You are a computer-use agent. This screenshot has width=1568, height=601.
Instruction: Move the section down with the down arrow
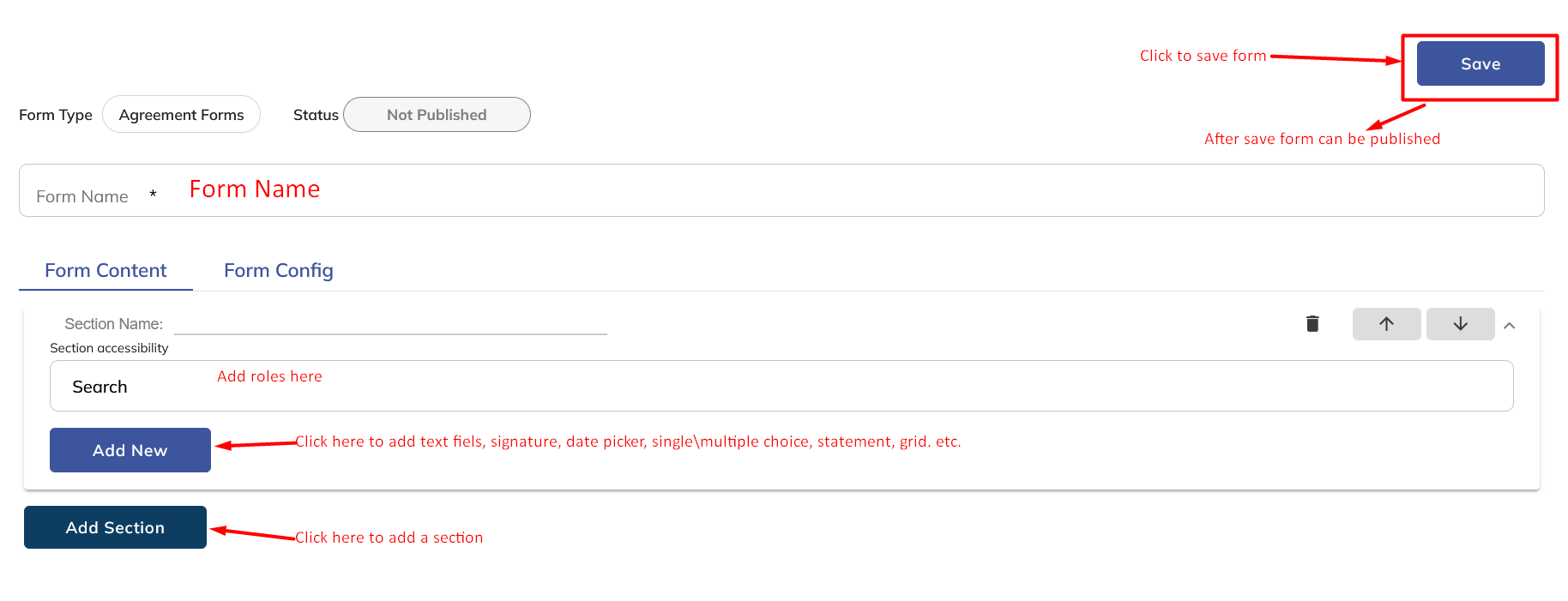click(1460, 324)
